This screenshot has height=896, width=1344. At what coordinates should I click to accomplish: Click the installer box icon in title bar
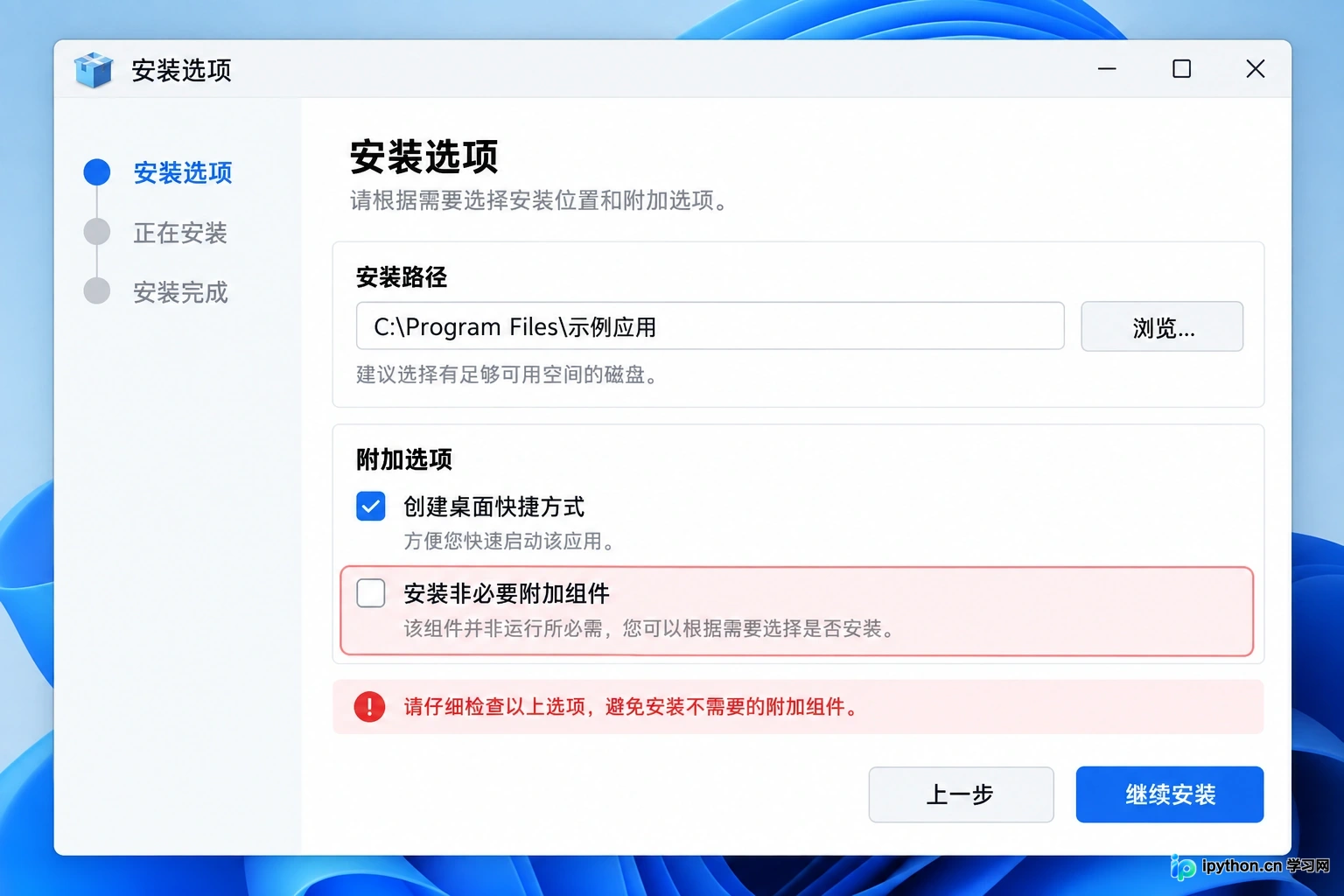(94, 69)
